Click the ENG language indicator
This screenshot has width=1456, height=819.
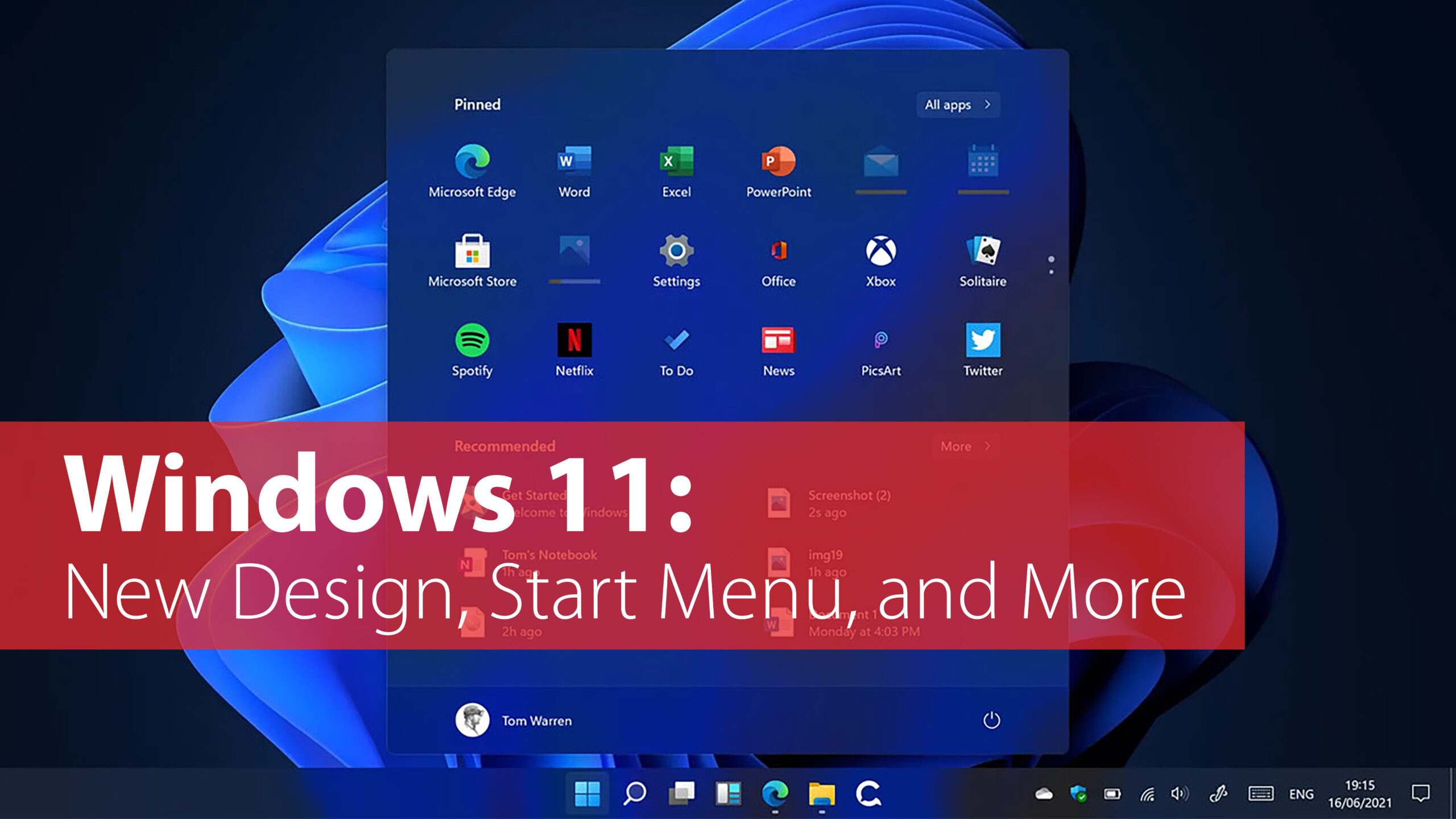(1301, 794)
